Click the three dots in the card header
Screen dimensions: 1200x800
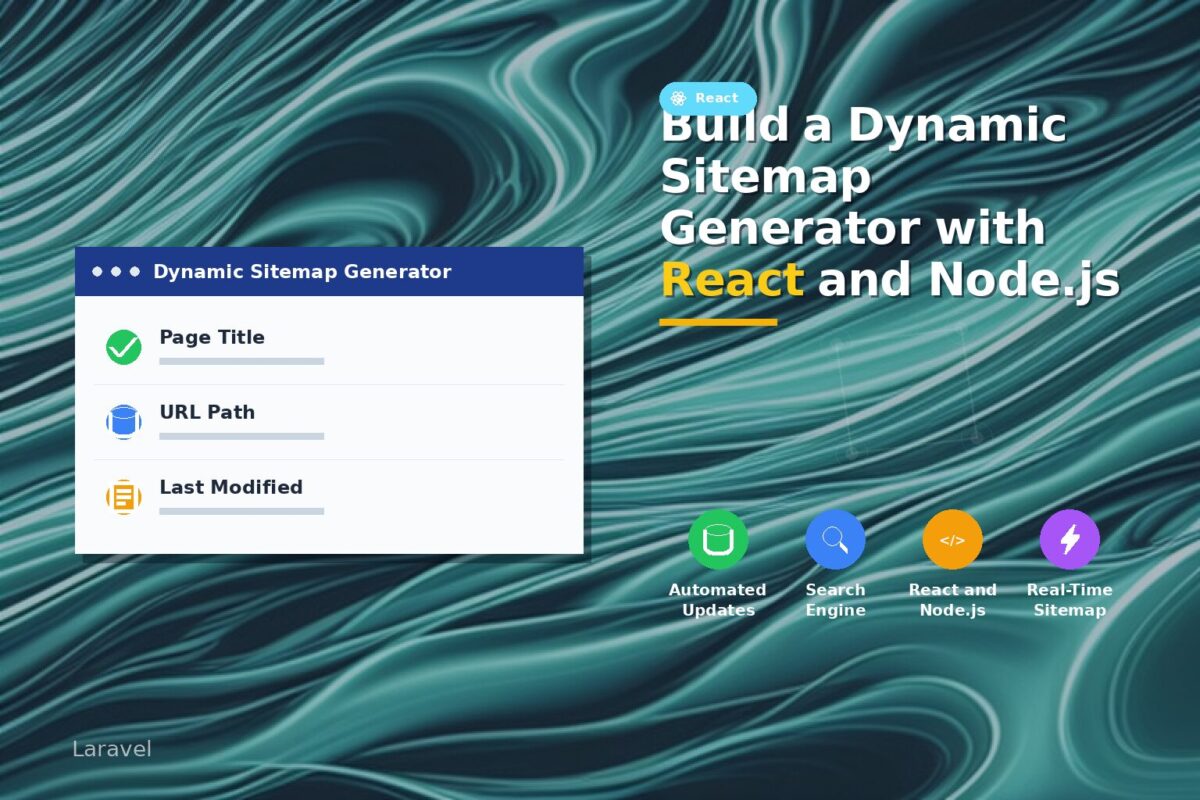coord(116,272)
